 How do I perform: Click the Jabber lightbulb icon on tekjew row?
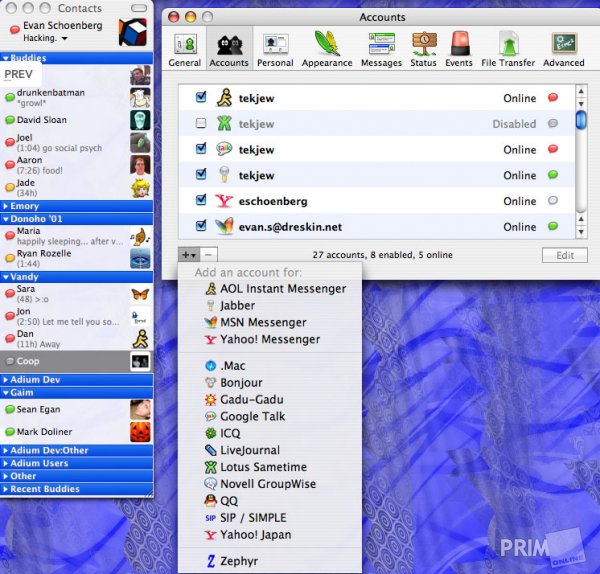pyautogui.click(x=224, y=174)
